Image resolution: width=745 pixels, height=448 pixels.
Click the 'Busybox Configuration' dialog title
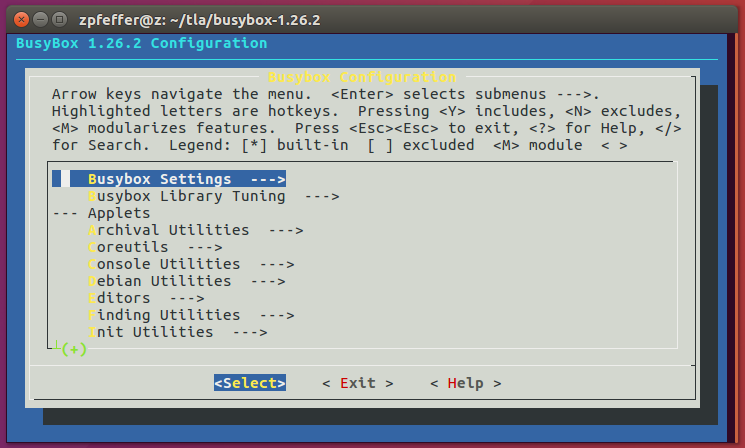[x=362, y=77]
